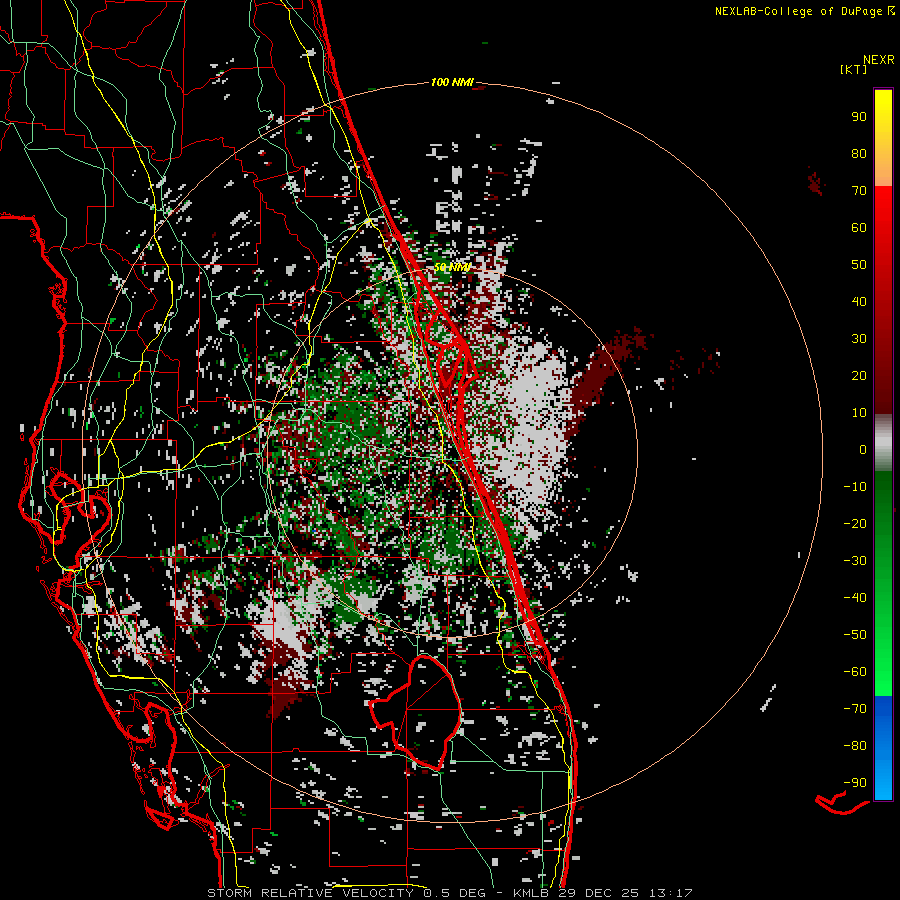
Task: Click the bright red segment of color bar
Action: click(x=883, y=218)
